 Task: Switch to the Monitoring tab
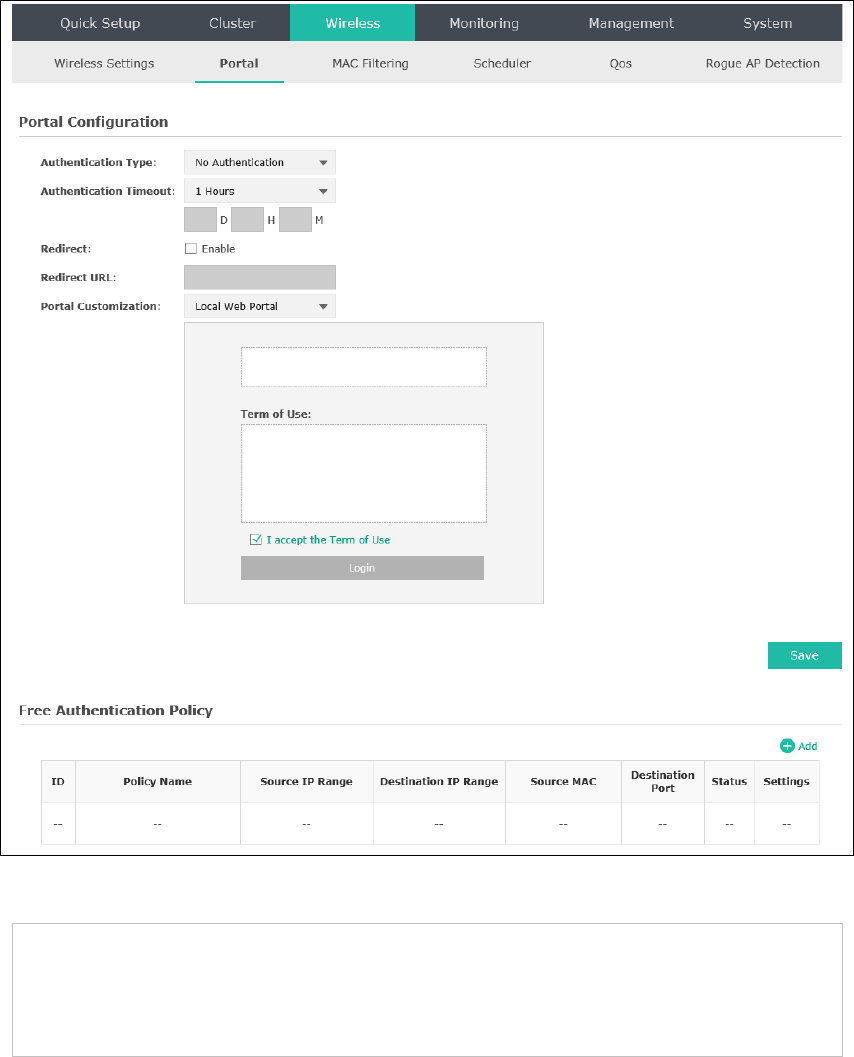(x=484, y=23)
